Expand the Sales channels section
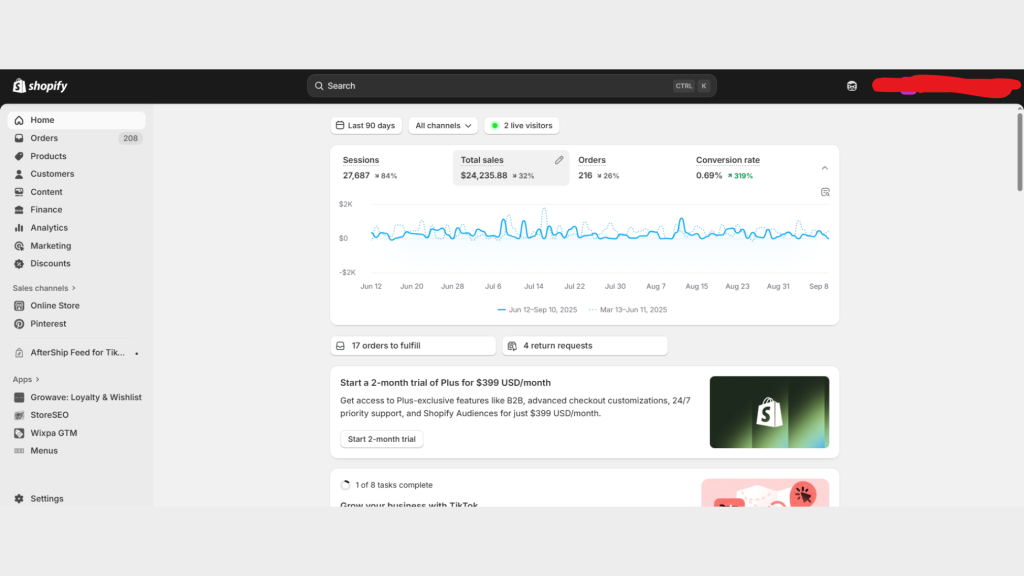The image size is (1024, 576). coord(45,288)
